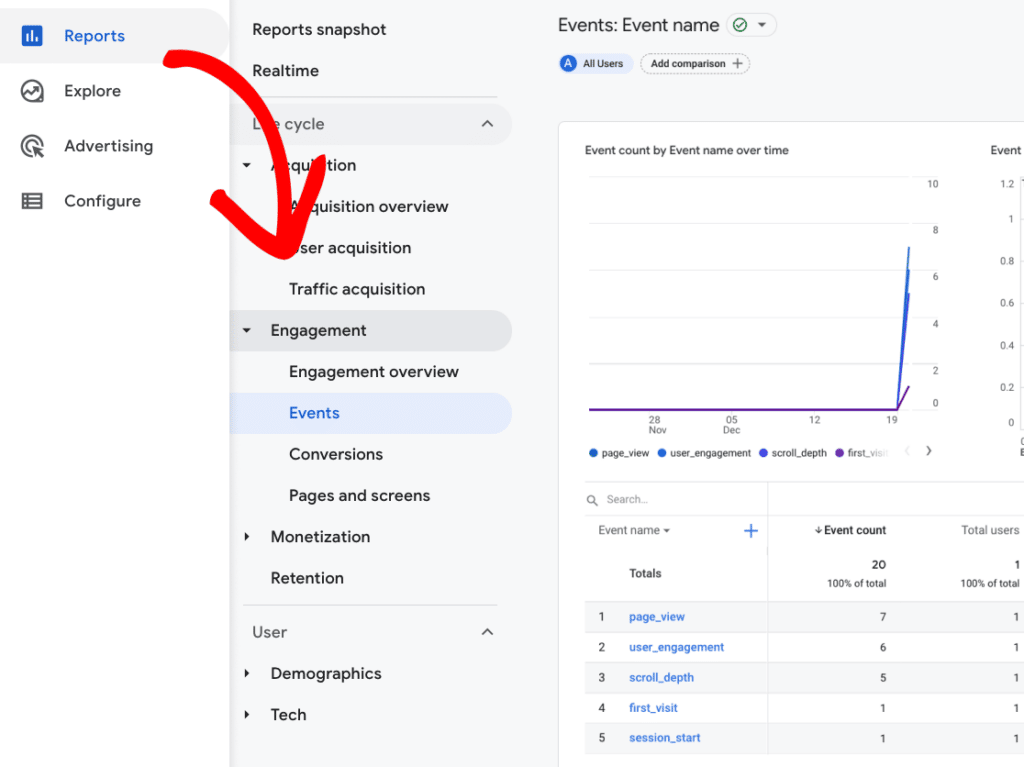Click the All Users segment chip

click(595, 63)
